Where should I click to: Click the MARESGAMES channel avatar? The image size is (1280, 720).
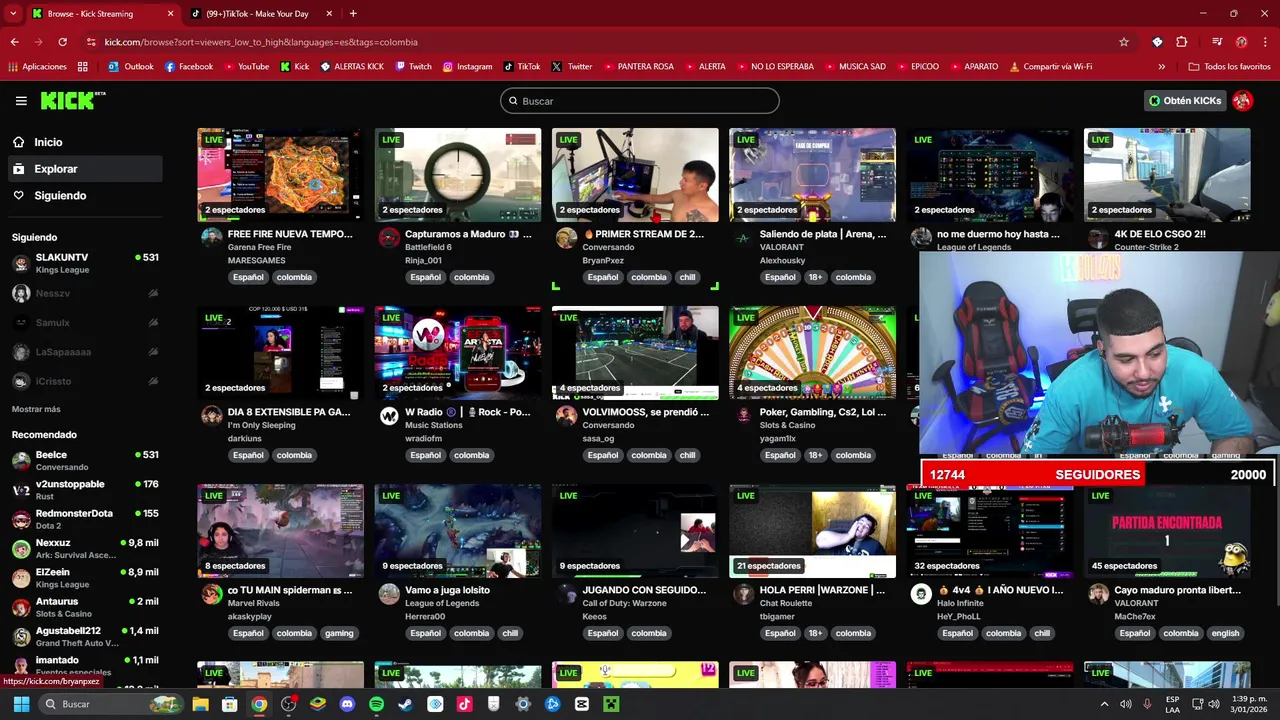pos(211,237)
